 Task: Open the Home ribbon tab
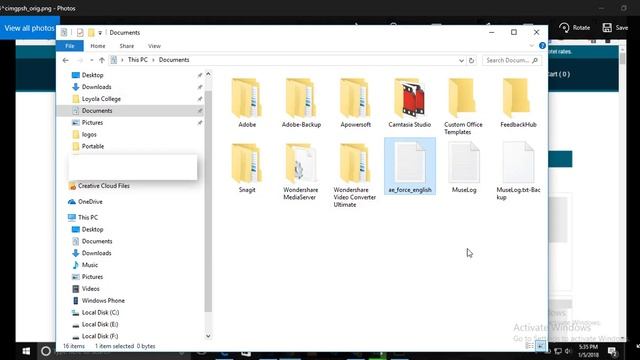tap(98, 46)
